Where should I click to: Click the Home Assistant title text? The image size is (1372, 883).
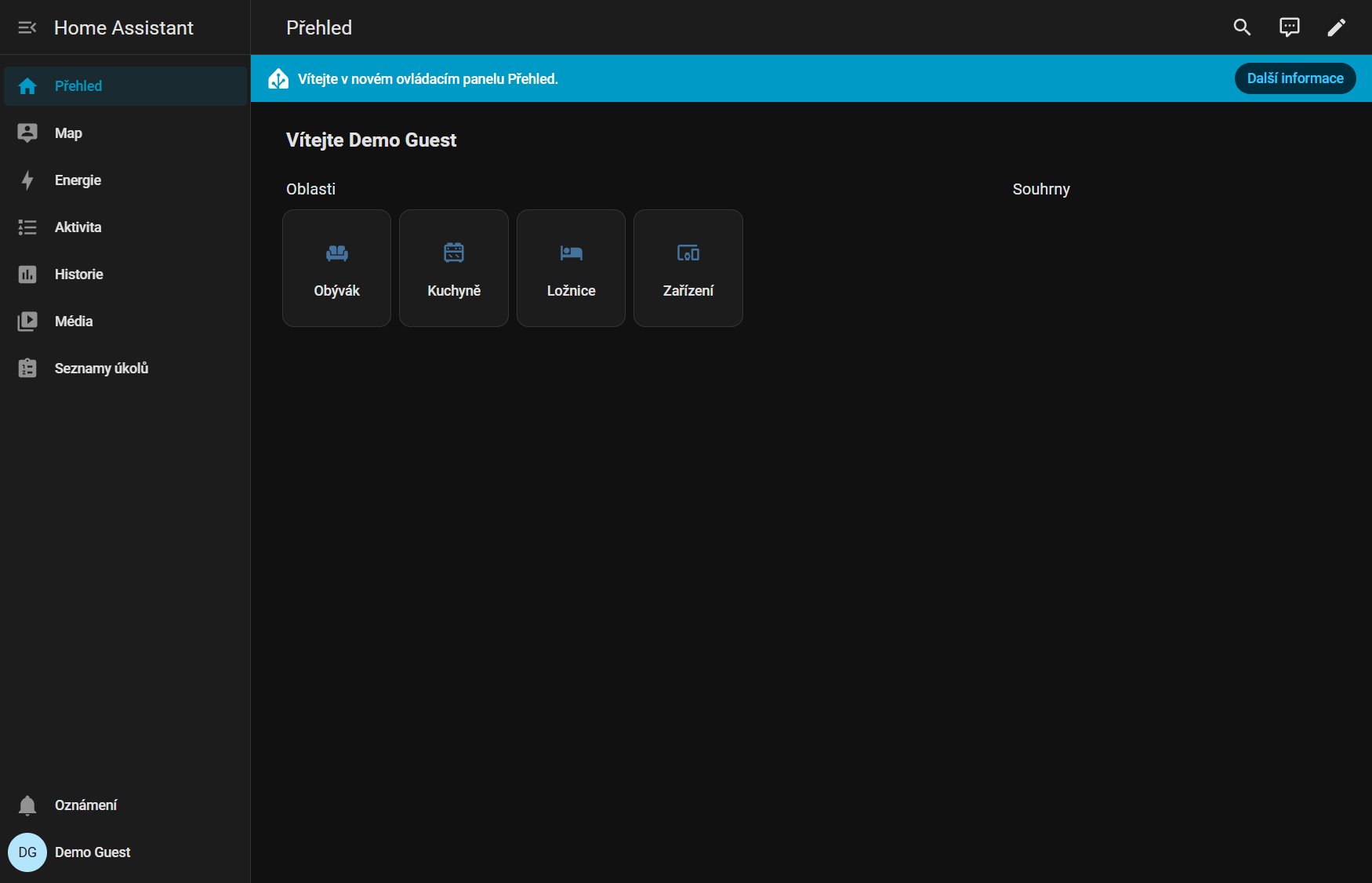tap(124, 27)
